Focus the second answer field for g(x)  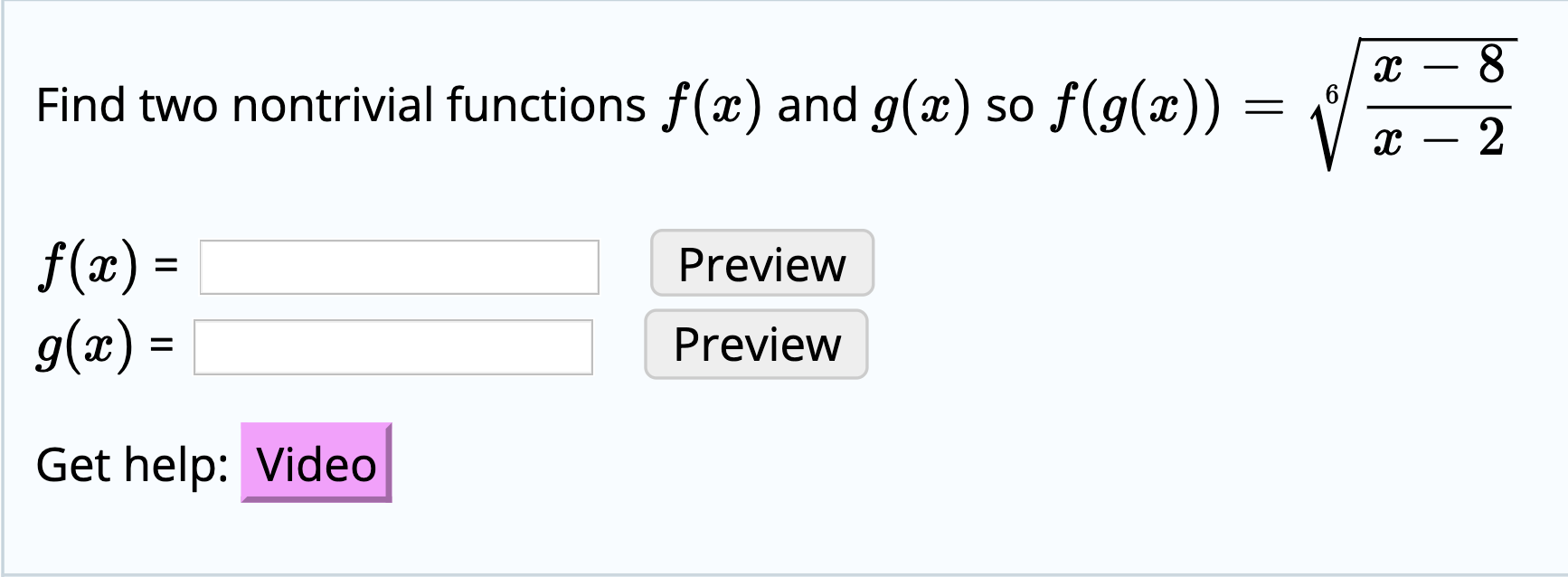pos(391,346)
